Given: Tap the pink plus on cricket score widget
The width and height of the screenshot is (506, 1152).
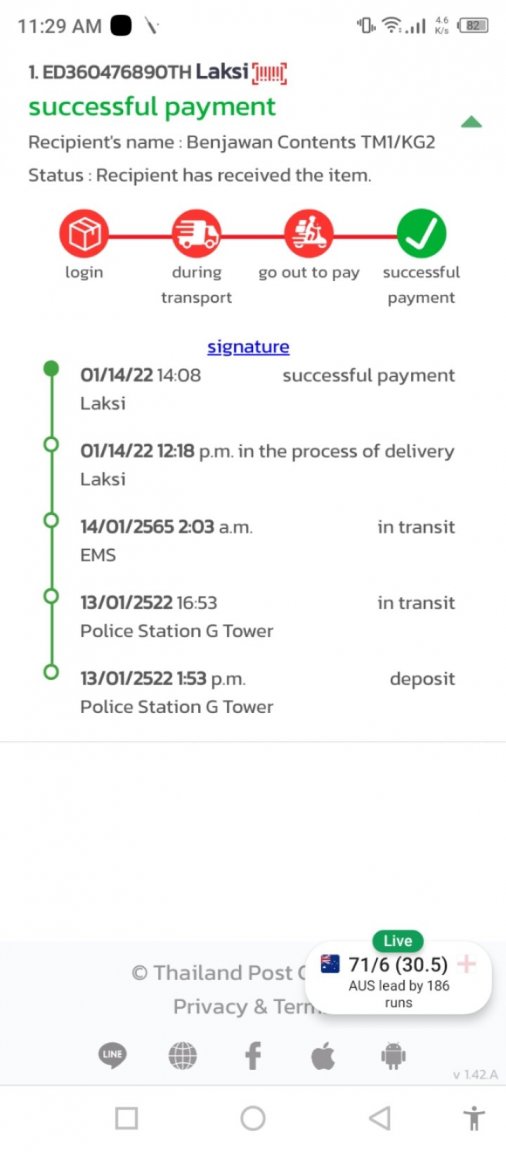Looking at the screenshot, I should (466, 964).
